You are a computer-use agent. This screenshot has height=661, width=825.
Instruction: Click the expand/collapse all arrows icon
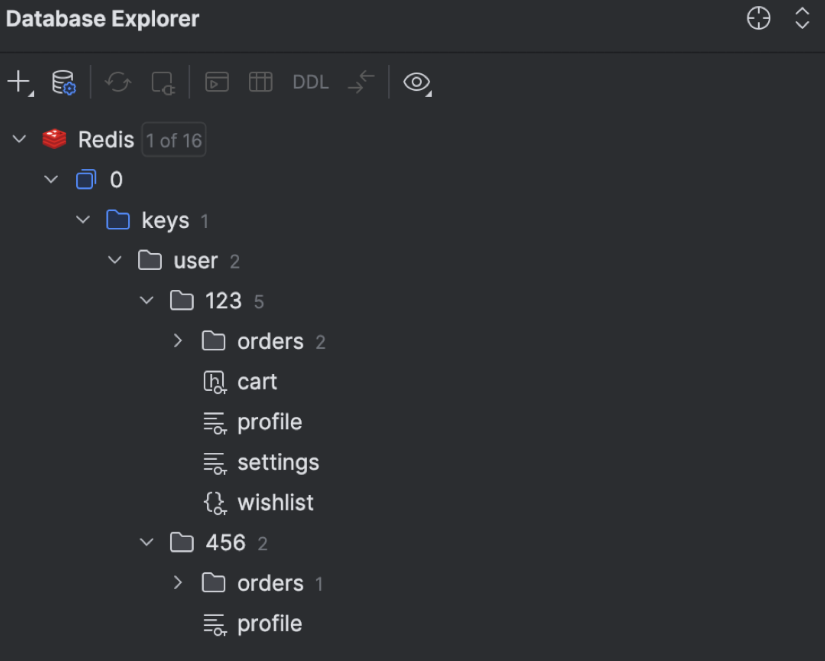point(802,19)
